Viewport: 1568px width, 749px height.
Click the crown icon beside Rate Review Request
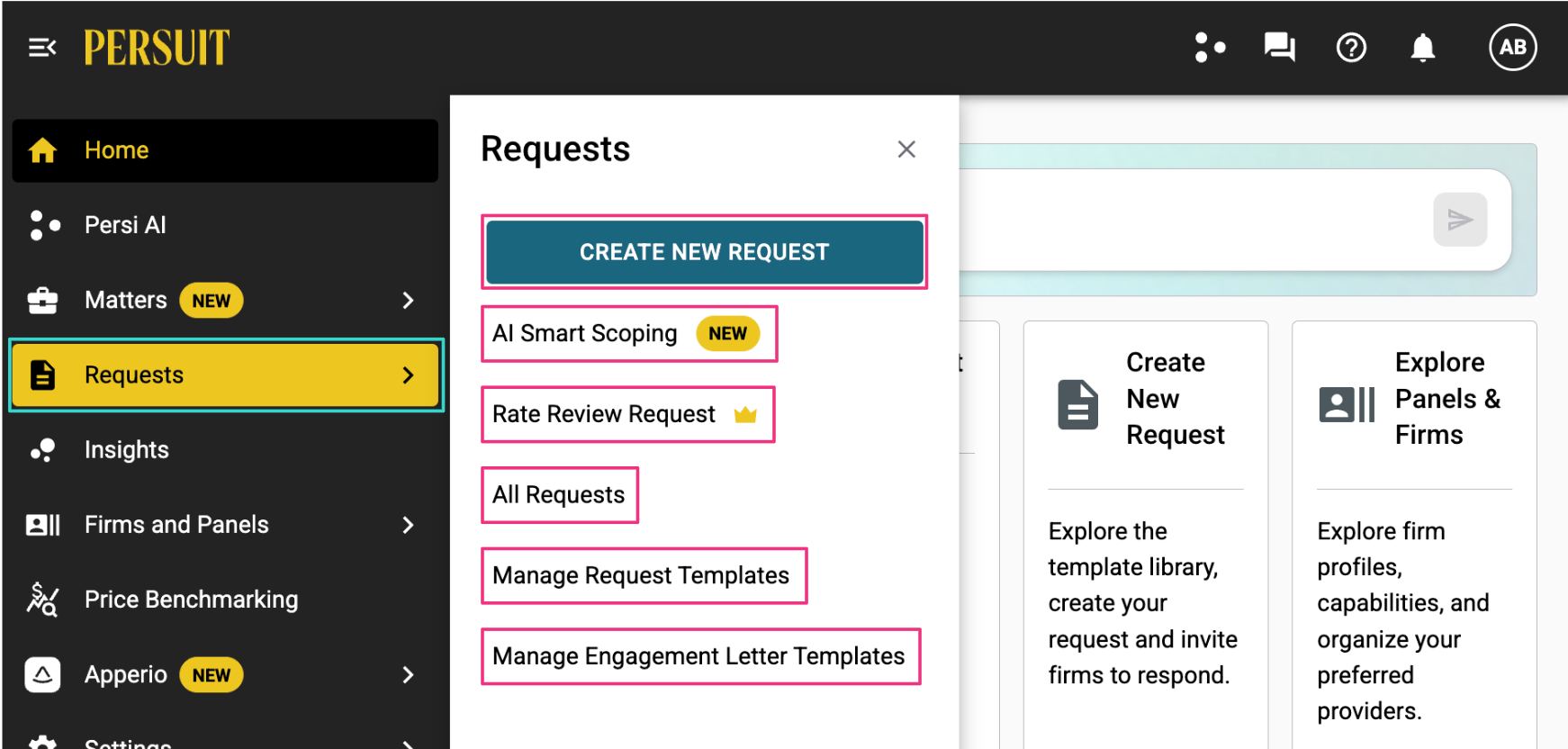click(x=745, y=414)
